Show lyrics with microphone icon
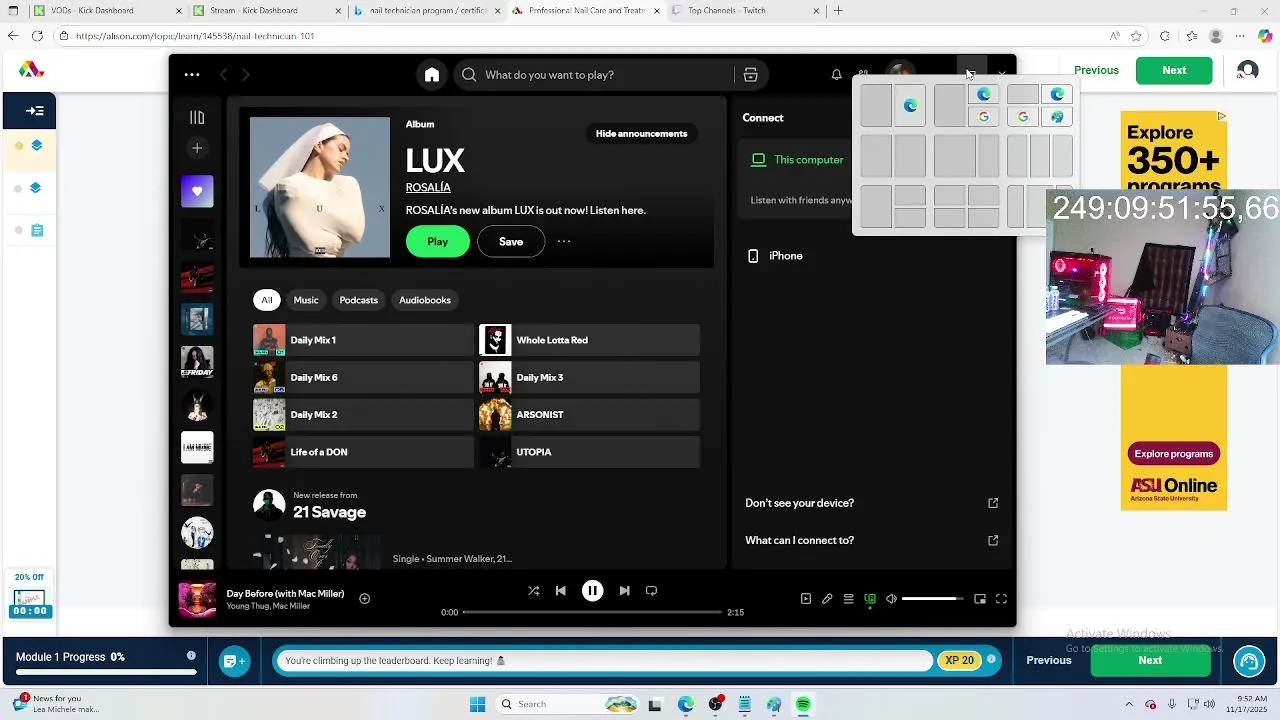 coord(827,599)
